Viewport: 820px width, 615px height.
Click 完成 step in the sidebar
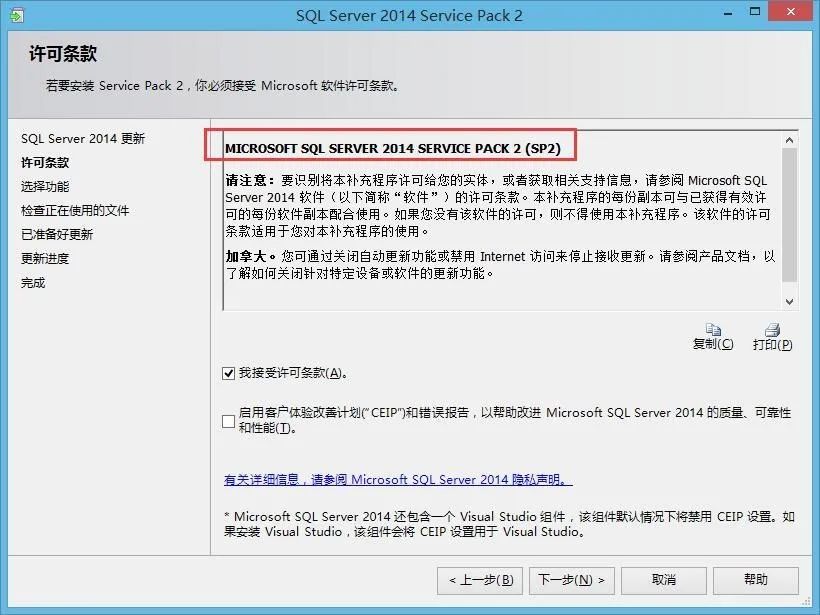pos(42,282)
